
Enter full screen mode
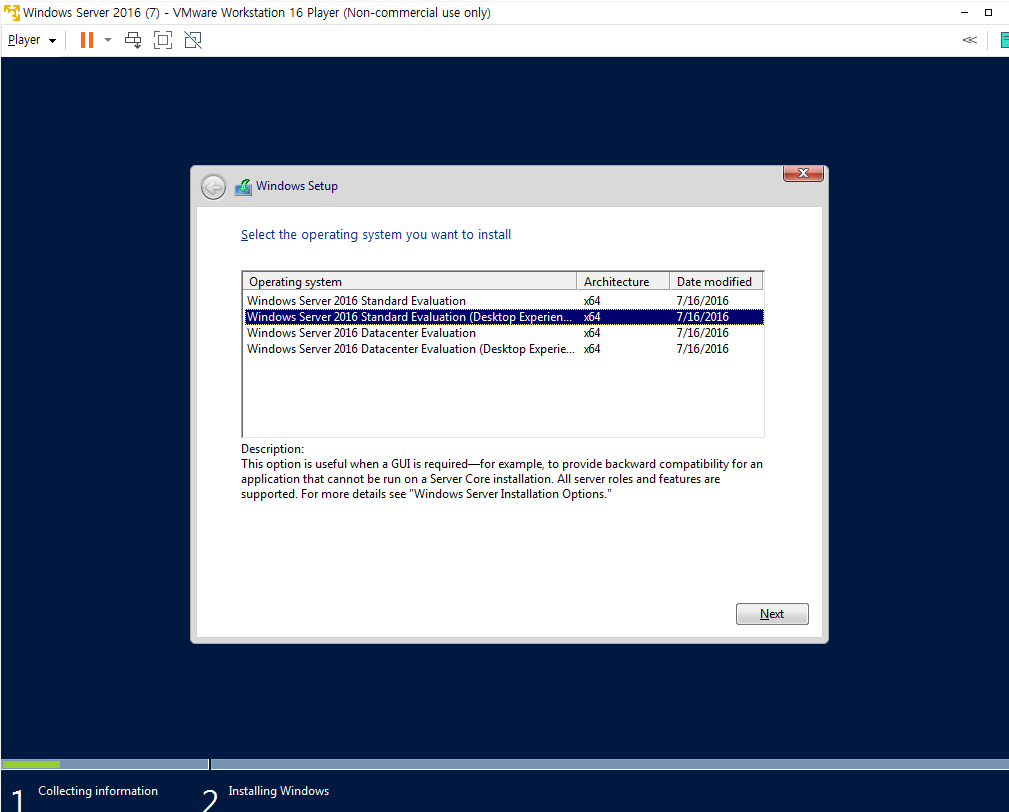(163, 40)
